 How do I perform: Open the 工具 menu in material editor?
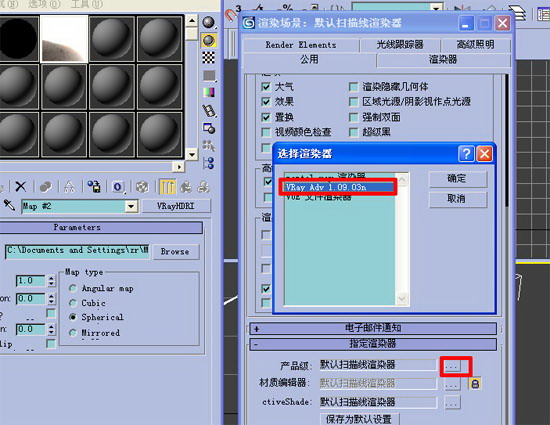pos(87,4)
